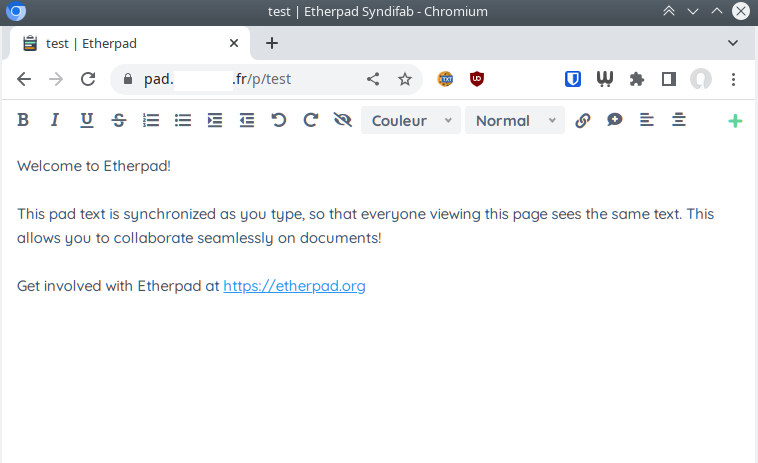Apply strikethrough formatting
The image size is (758, 463).
click(x=118, y=120)
